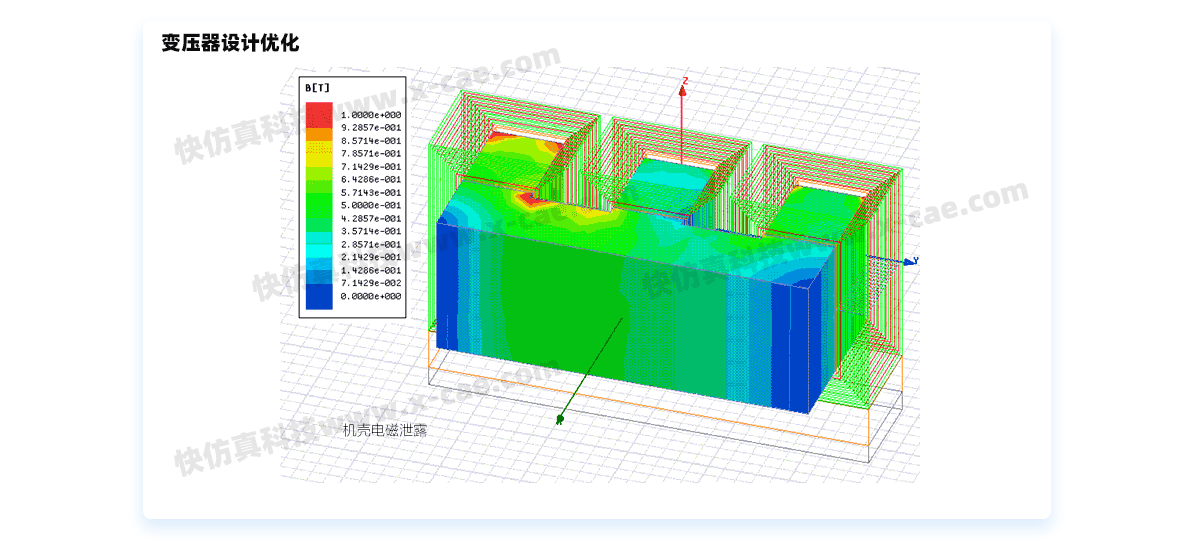The height and width of the screenshot is (550, 1200).
Task: Select the red hot spot on the core
Action: point(527,199)
